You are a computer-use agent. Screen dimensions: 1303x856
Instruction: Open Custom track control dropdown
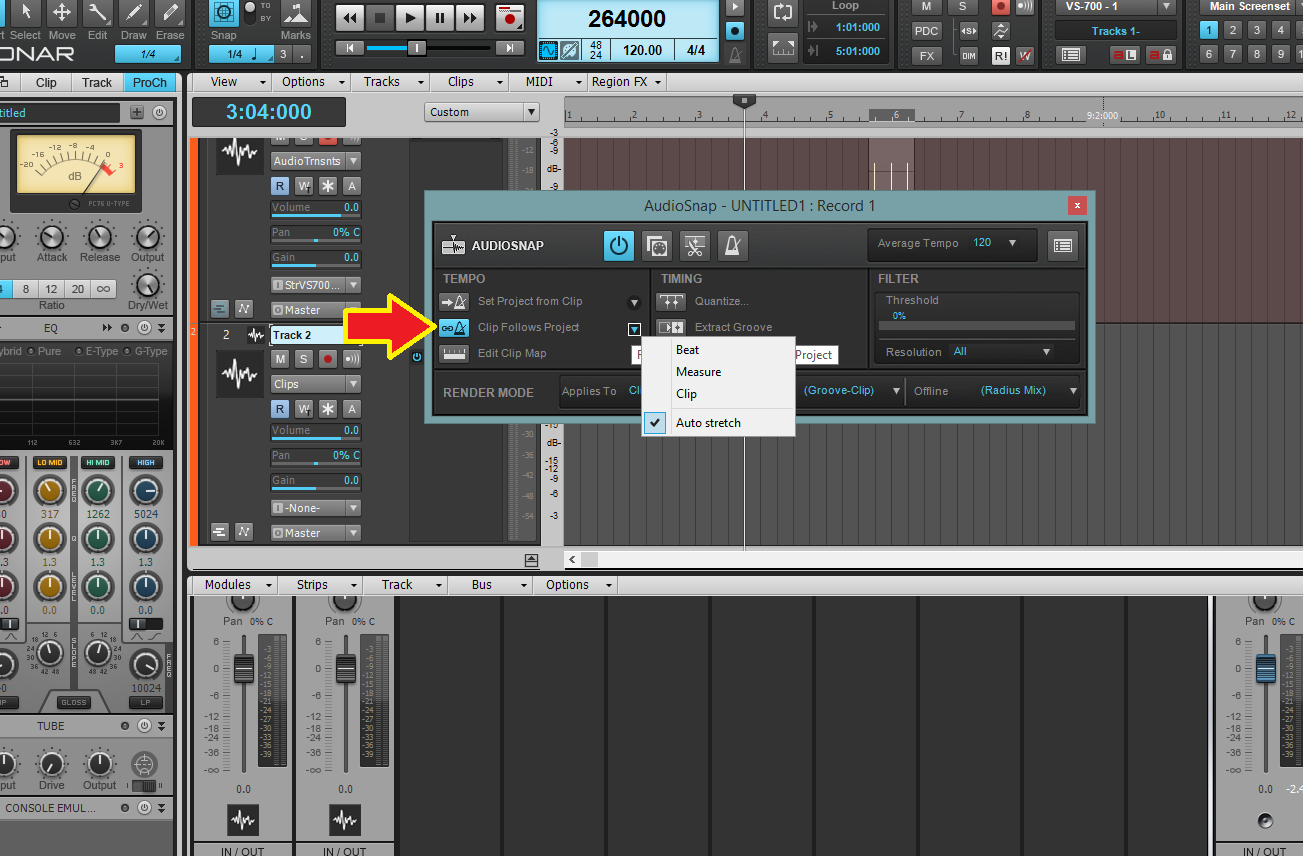pos(482,112)
